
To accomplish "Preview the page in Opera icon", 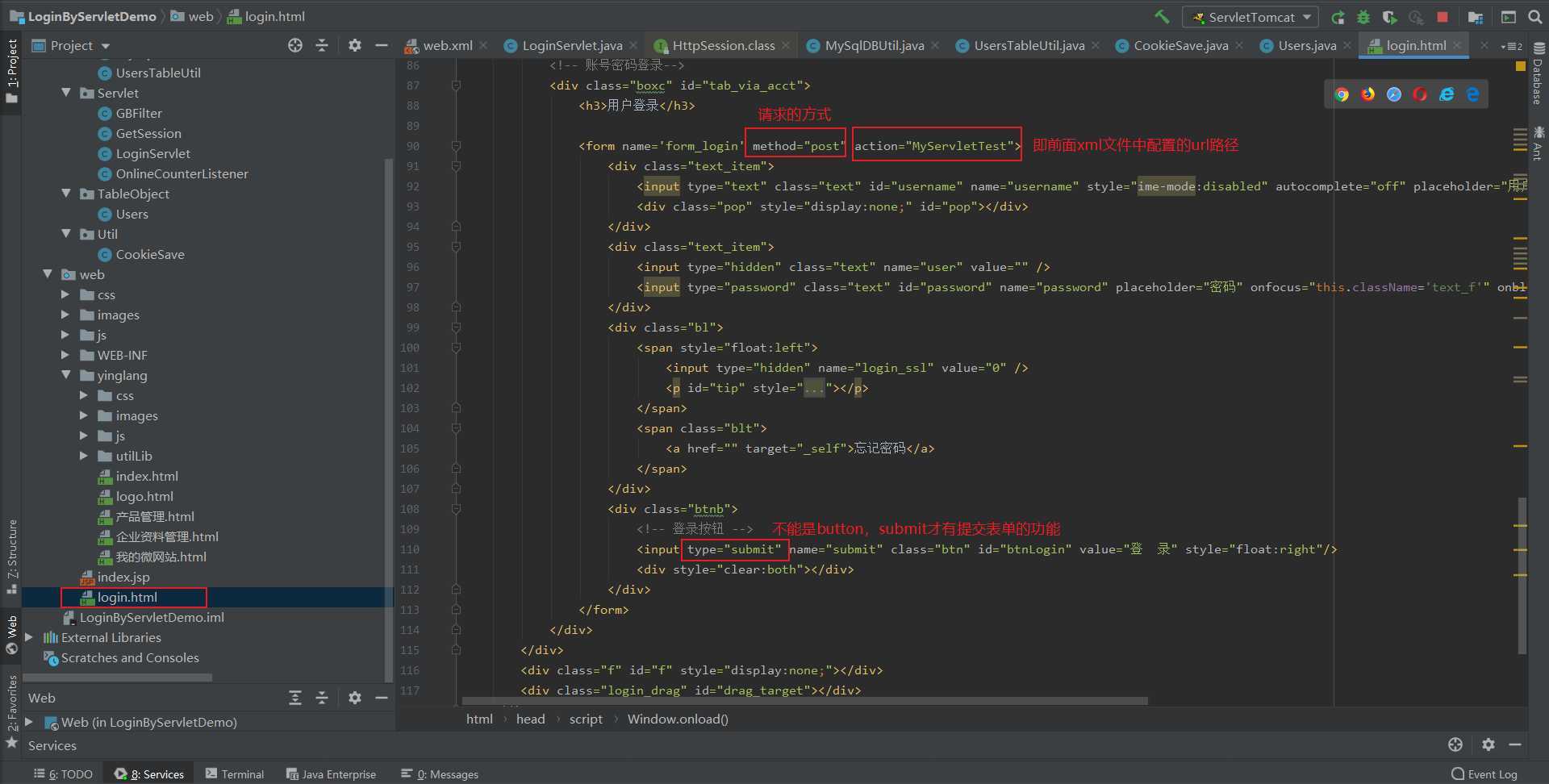I will tap(1420, 94).
